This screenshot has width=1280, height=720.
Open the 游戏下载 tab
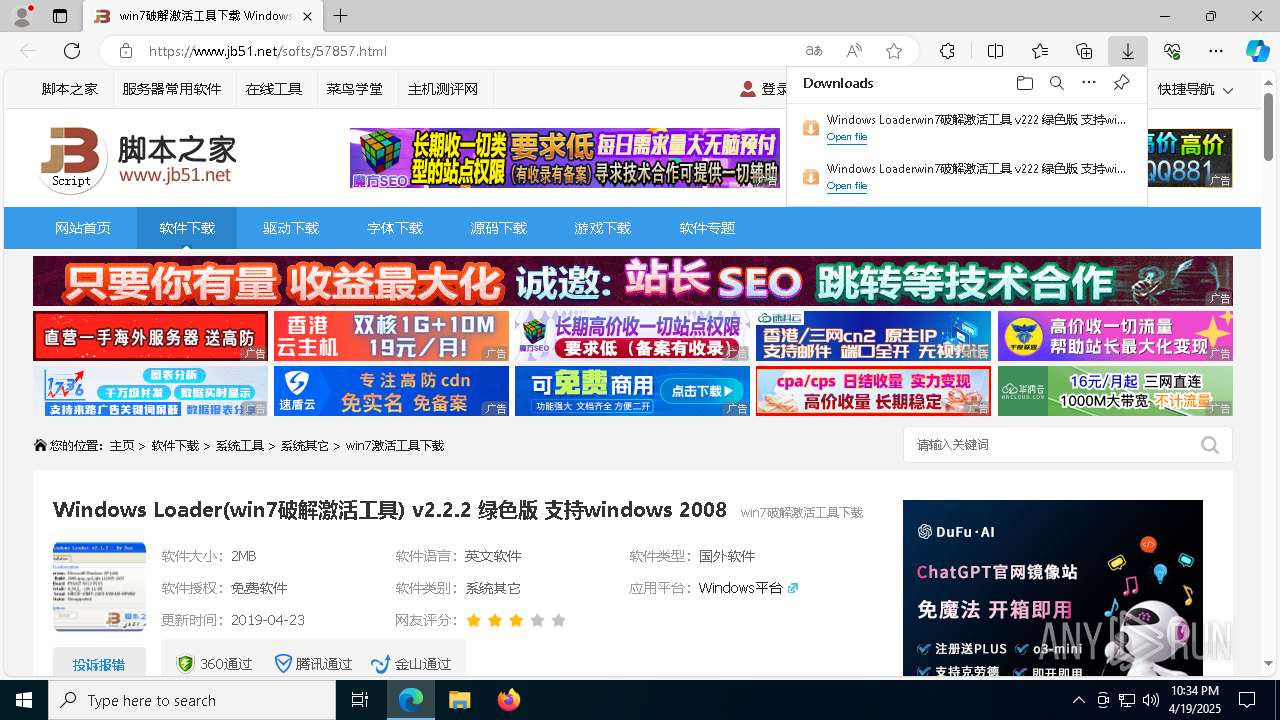603,228
